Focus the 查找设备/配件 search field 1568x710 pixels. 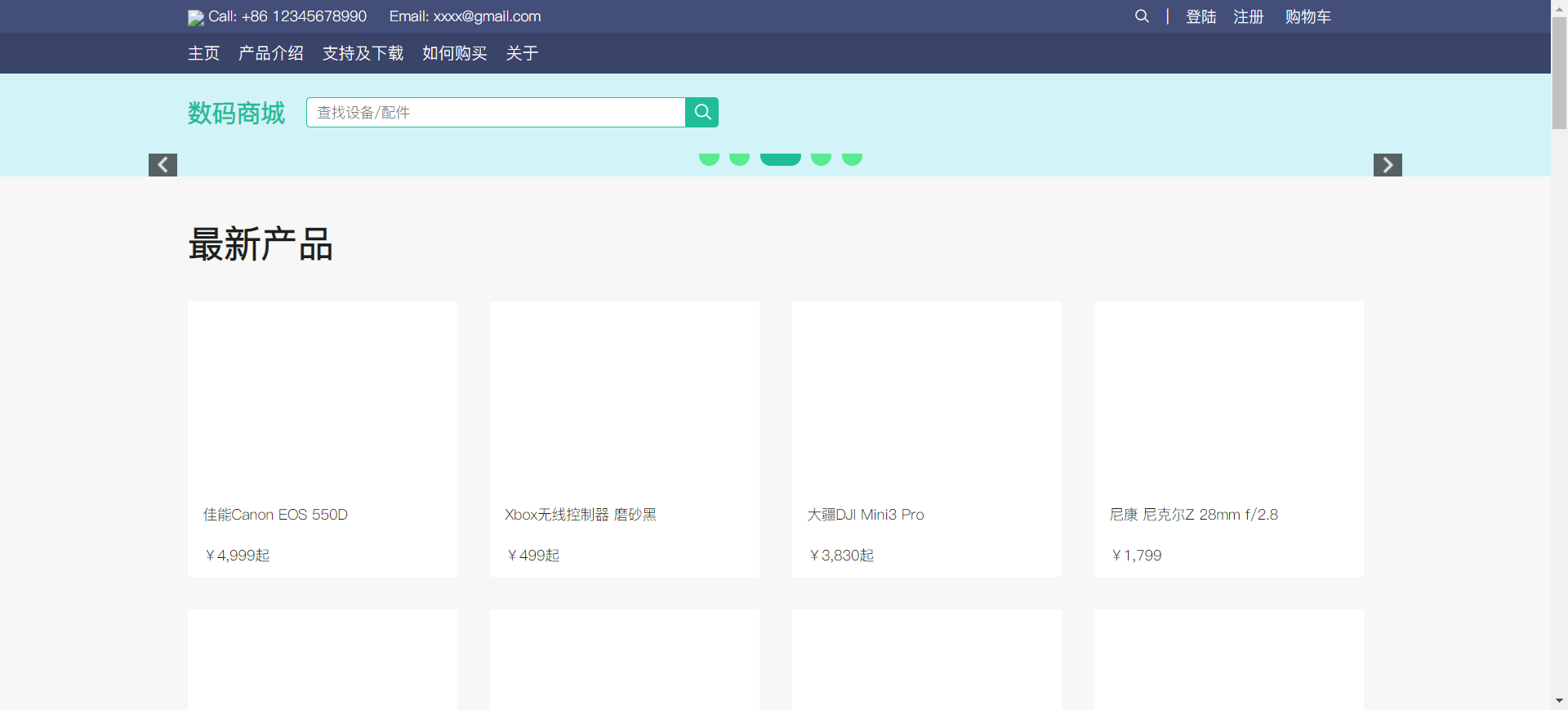click(496, 112)
